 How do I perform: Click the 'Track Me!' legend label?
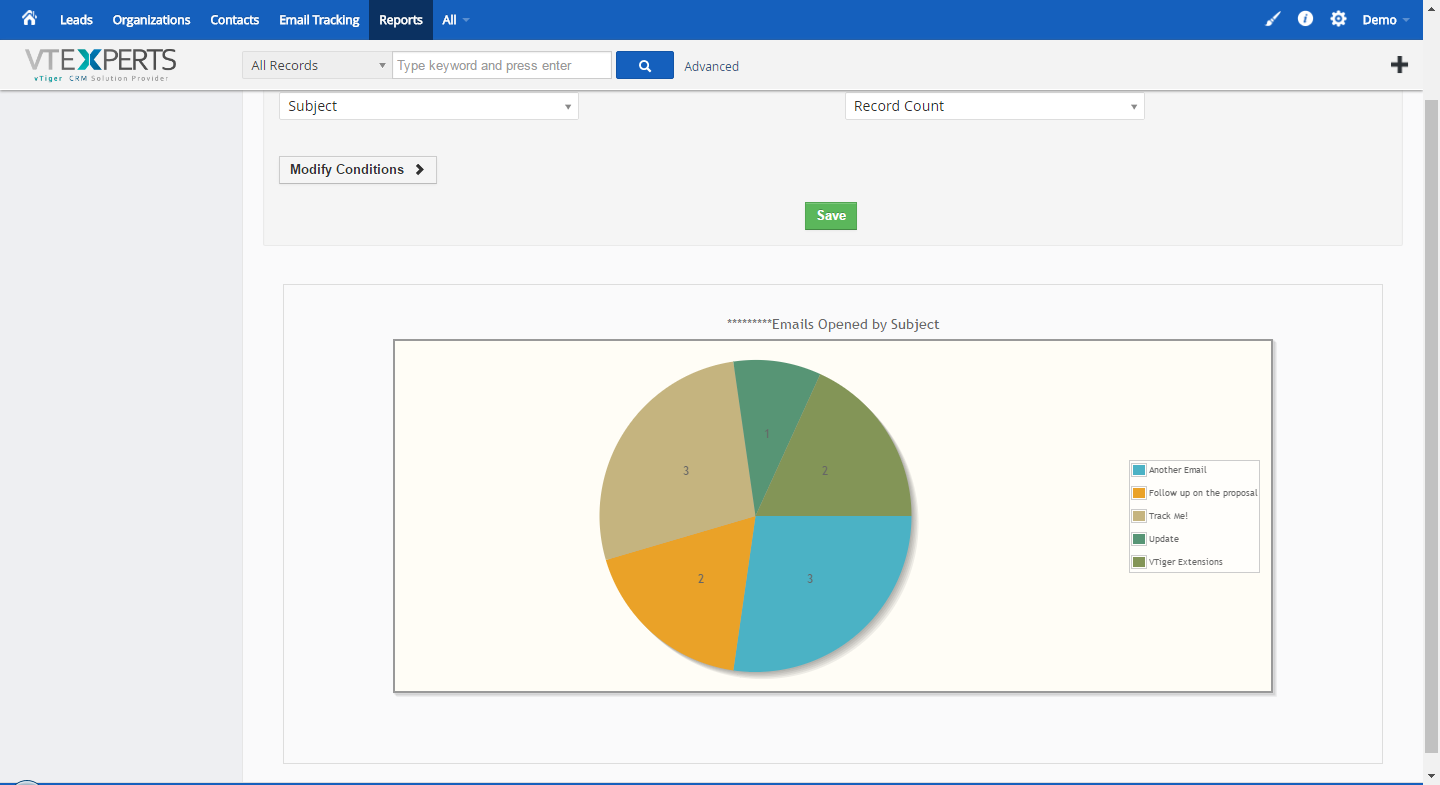[x=1168, y=516]
